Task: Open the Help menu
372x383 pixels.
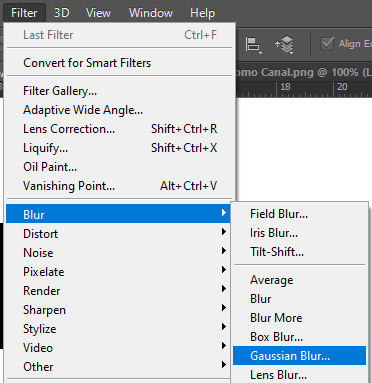Action: pos(202,13)
